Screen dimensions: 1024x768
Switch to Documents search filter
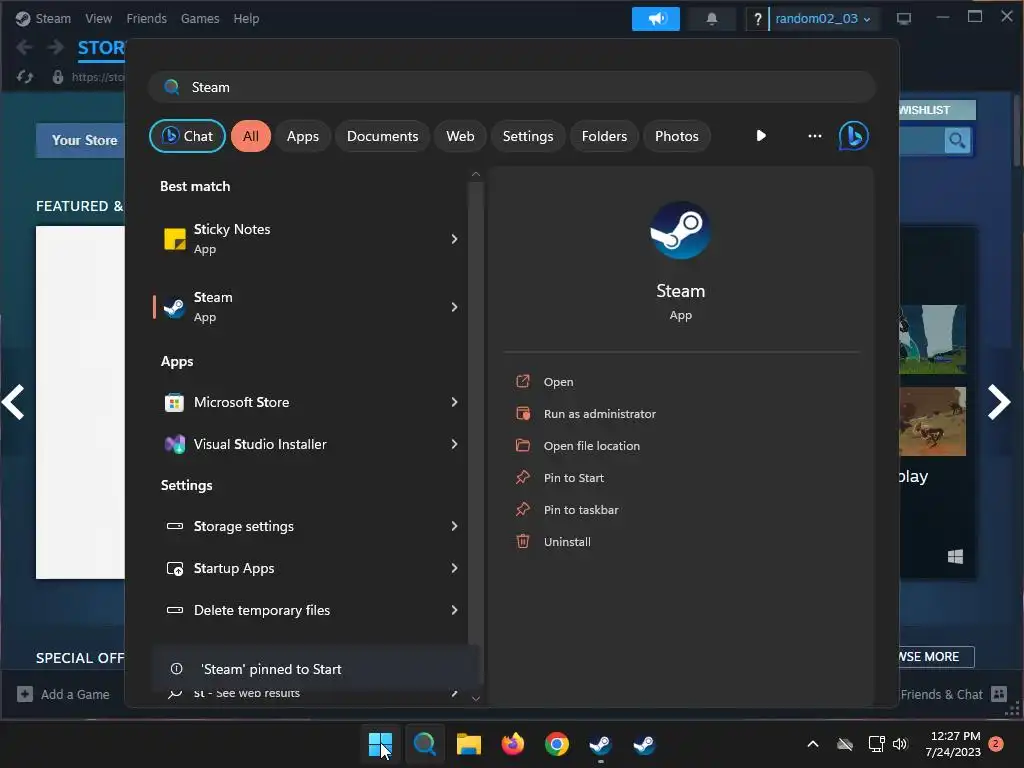382,136
